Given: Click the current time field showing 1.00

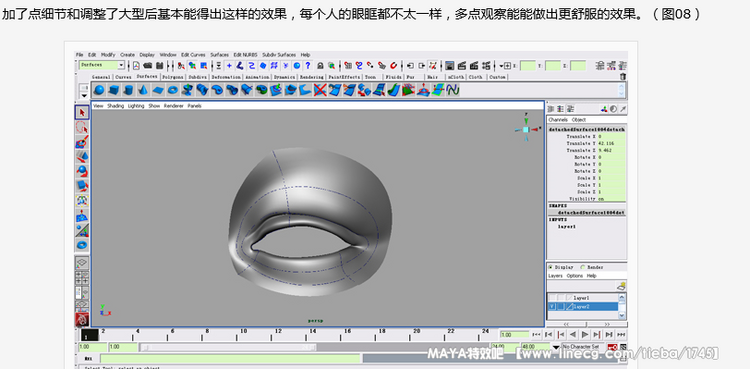Looking at the screenshot, I should tap(514, 335).
